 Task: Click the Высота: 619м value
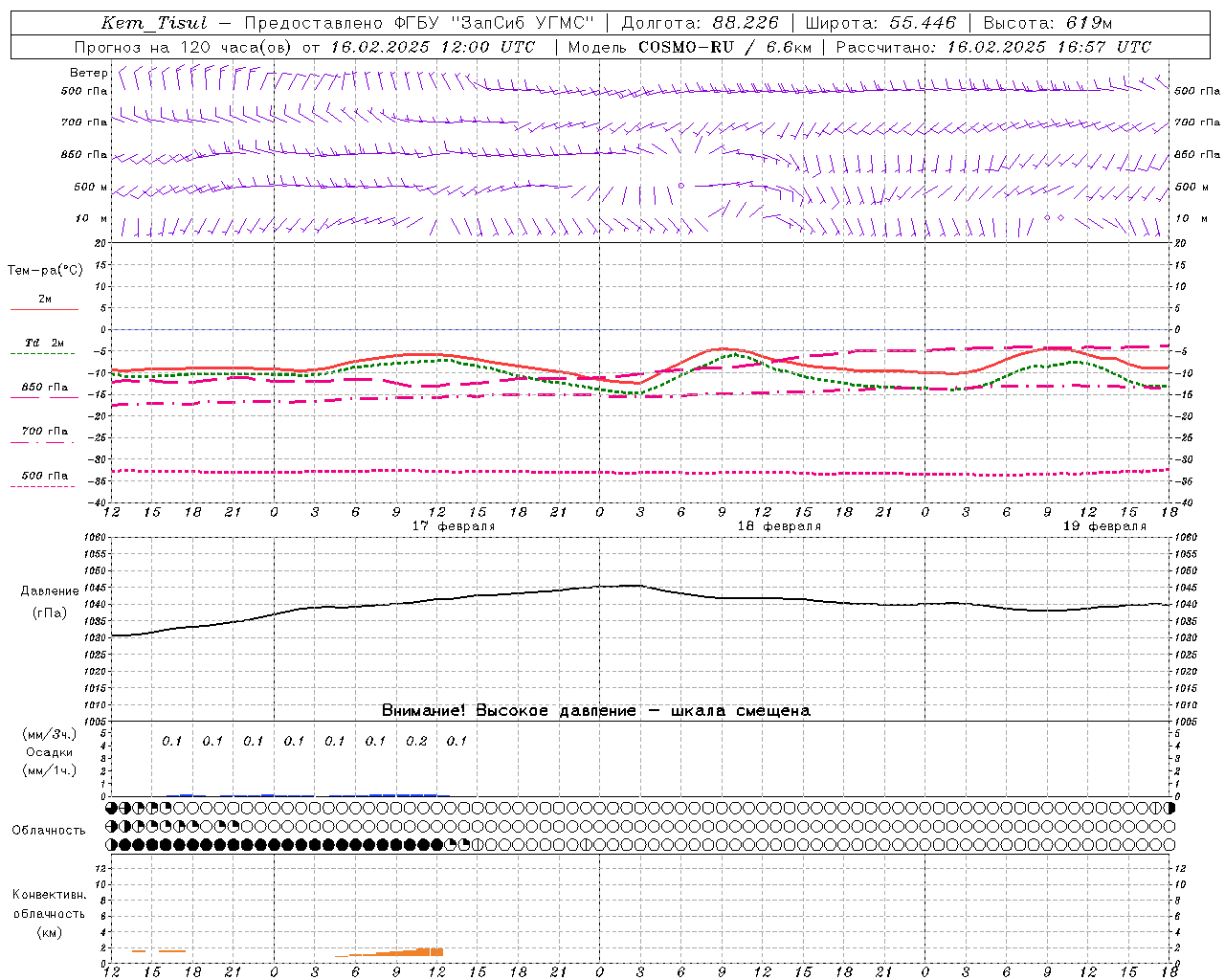tap(1048, 23)
